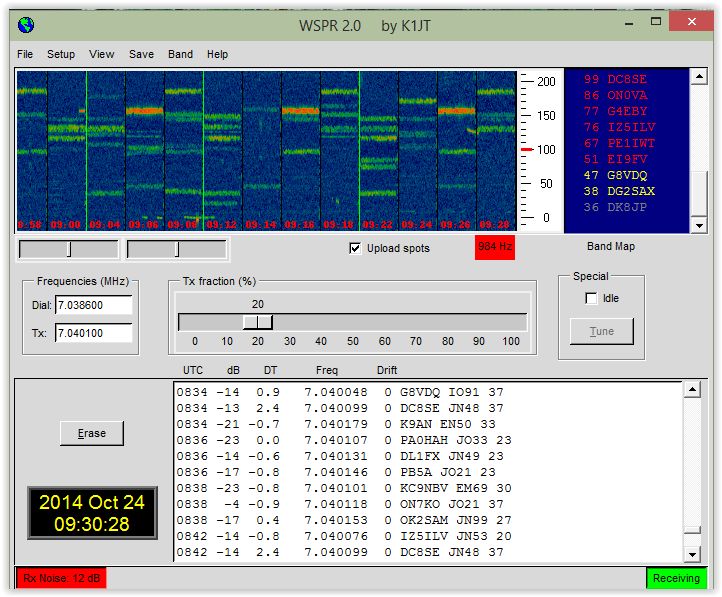Open the View menu
Viewport: 722px width, 597px height.
101,54
